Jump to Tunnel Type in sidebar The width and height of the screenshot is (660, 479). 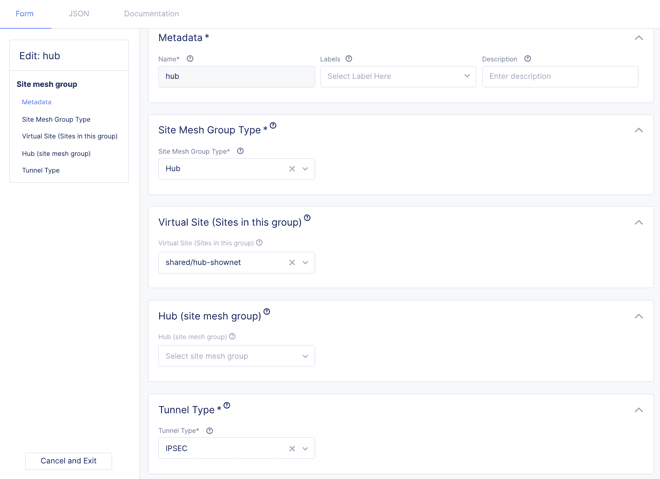pos(41,171)
